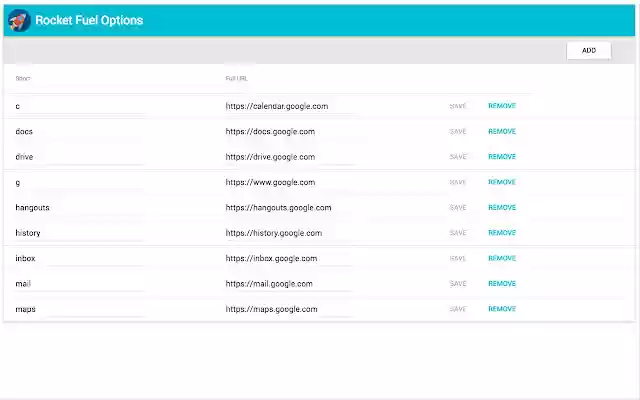Remove the 'docs' shortcut
Image resolution: width=640 pixels, height=400 pixels.
click(502, 131)
